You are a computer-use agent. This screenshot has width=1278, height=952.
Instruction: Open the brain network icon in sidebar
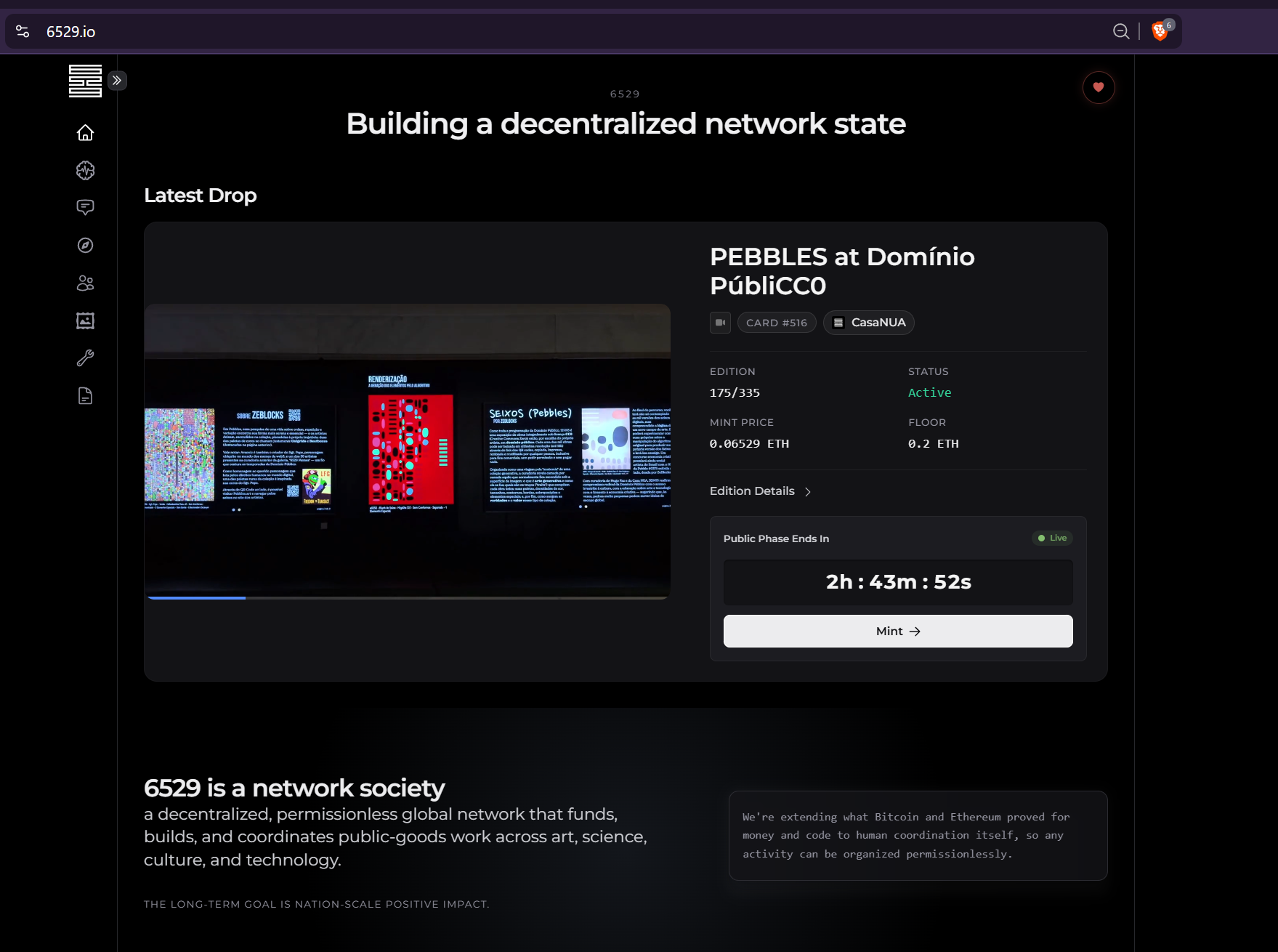tap(85, 171)
